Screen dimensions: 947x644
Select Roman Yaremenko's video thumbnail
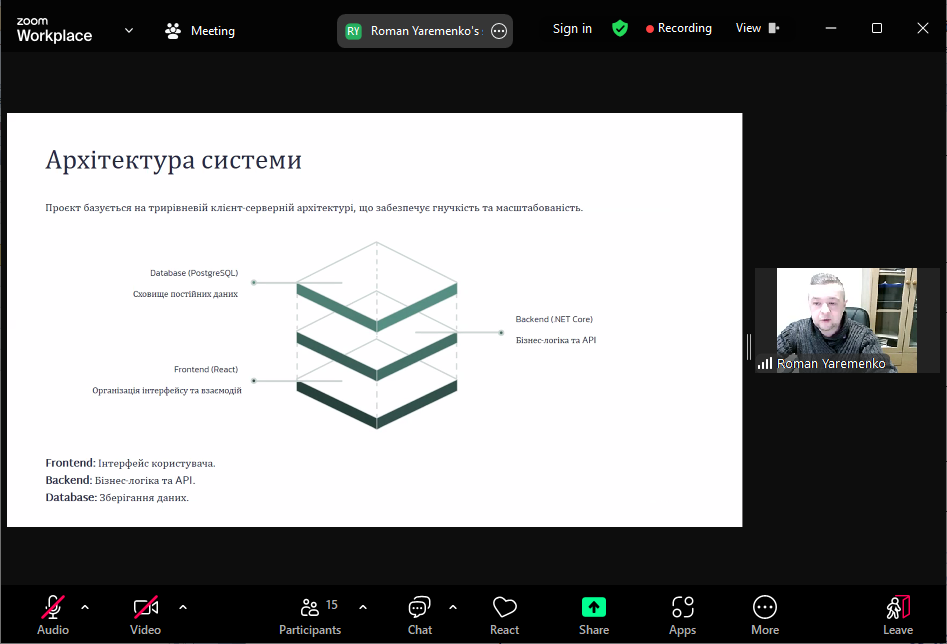pyautogui.click(x=846, y=320)
